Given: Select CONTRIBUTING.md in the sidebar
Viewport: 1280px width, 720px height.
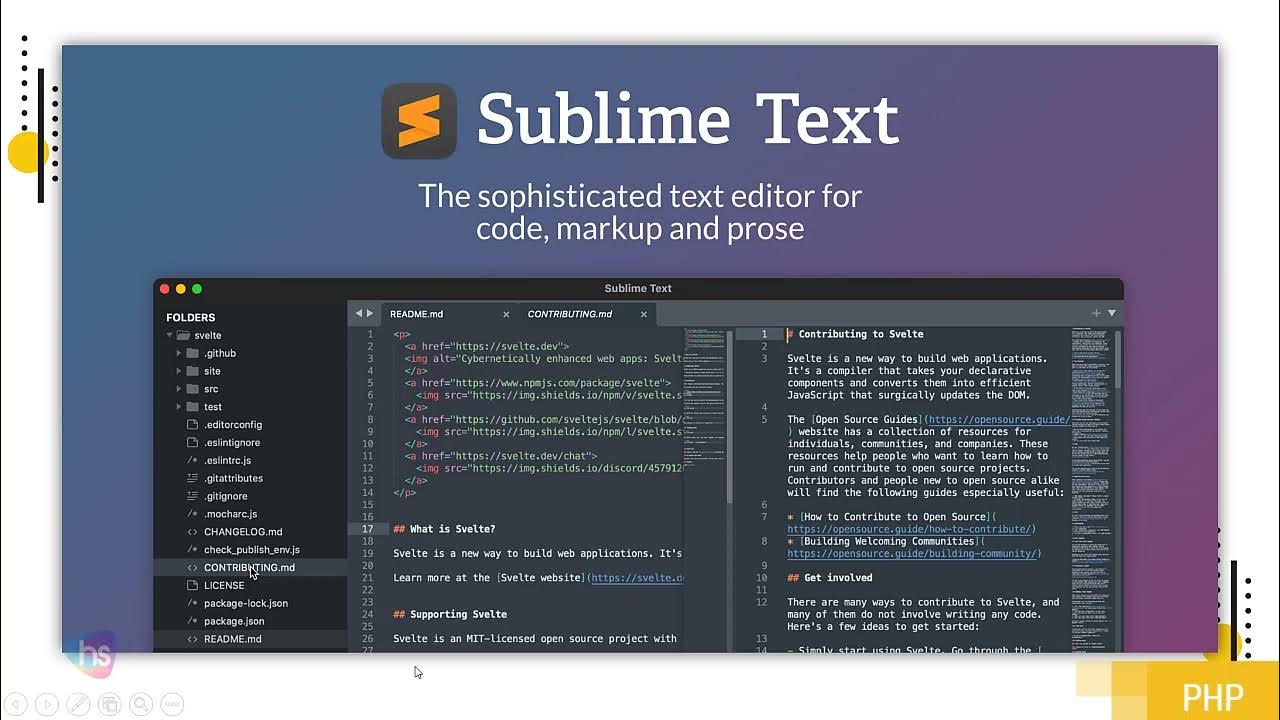Looking at the screenshot, I should 250,568.
